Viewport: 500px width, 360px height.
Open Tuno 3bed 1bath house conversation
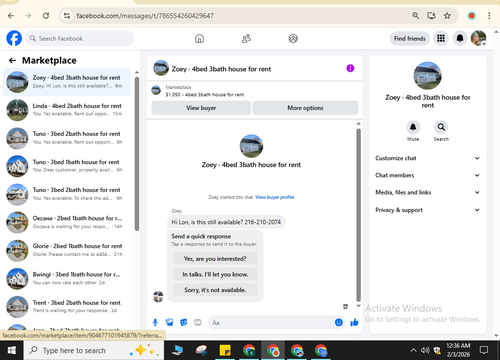pyautogui.click(x=67, y=166)
